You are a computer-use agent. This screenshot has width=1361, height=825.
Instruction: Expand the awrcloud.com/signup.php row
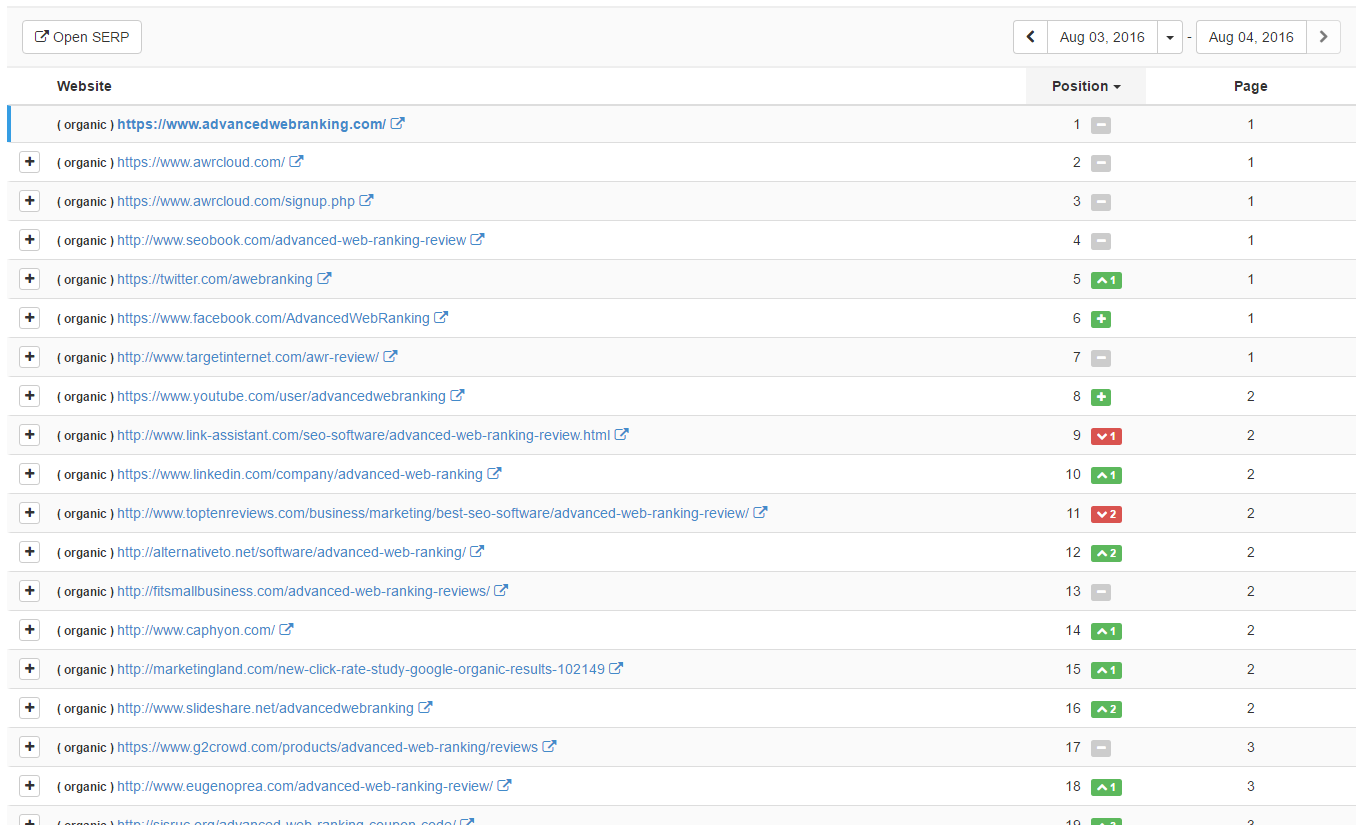tap(29, 200)
